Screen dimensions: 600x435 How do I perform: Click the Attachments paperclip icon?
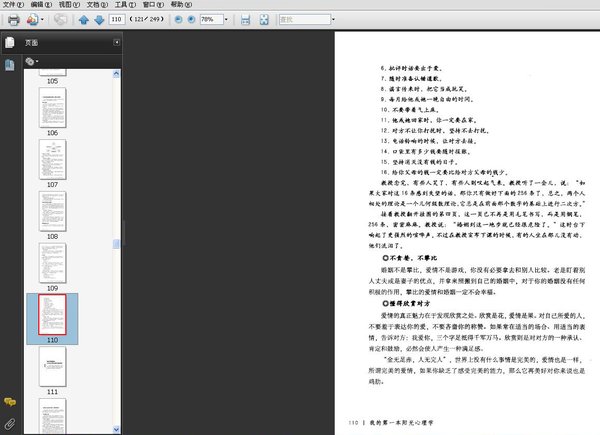(x=10, y=424)
